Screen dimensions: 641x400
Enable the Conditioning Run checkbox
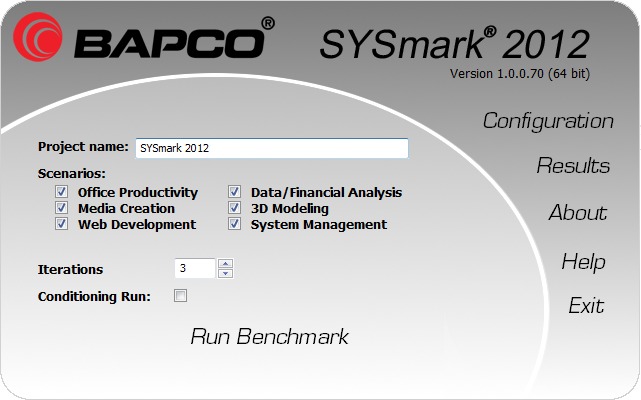(181, 296)
